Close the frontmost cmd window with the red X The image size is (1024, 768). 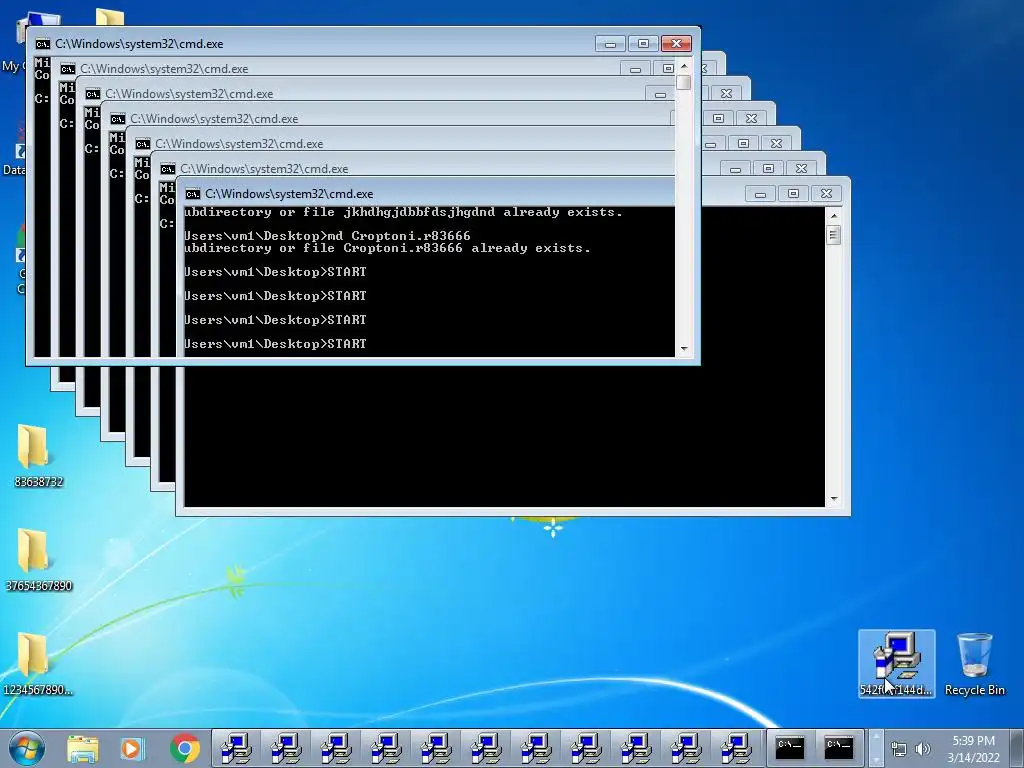pos(677,44)
